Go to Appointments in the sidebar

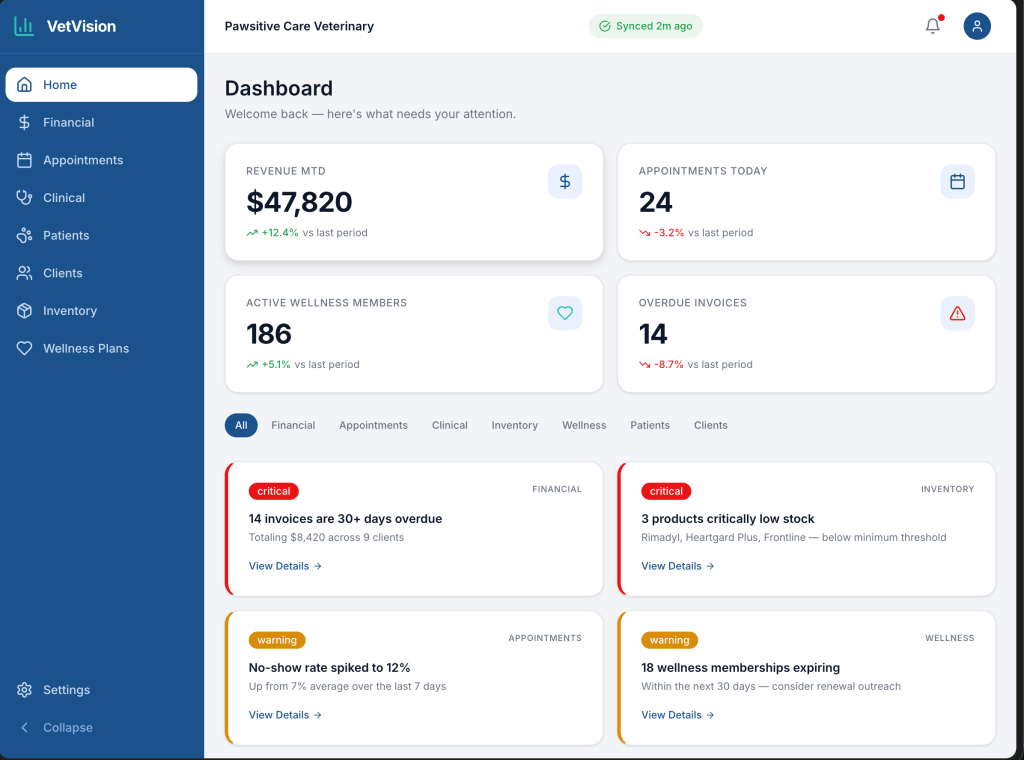(x=83, y=160)
